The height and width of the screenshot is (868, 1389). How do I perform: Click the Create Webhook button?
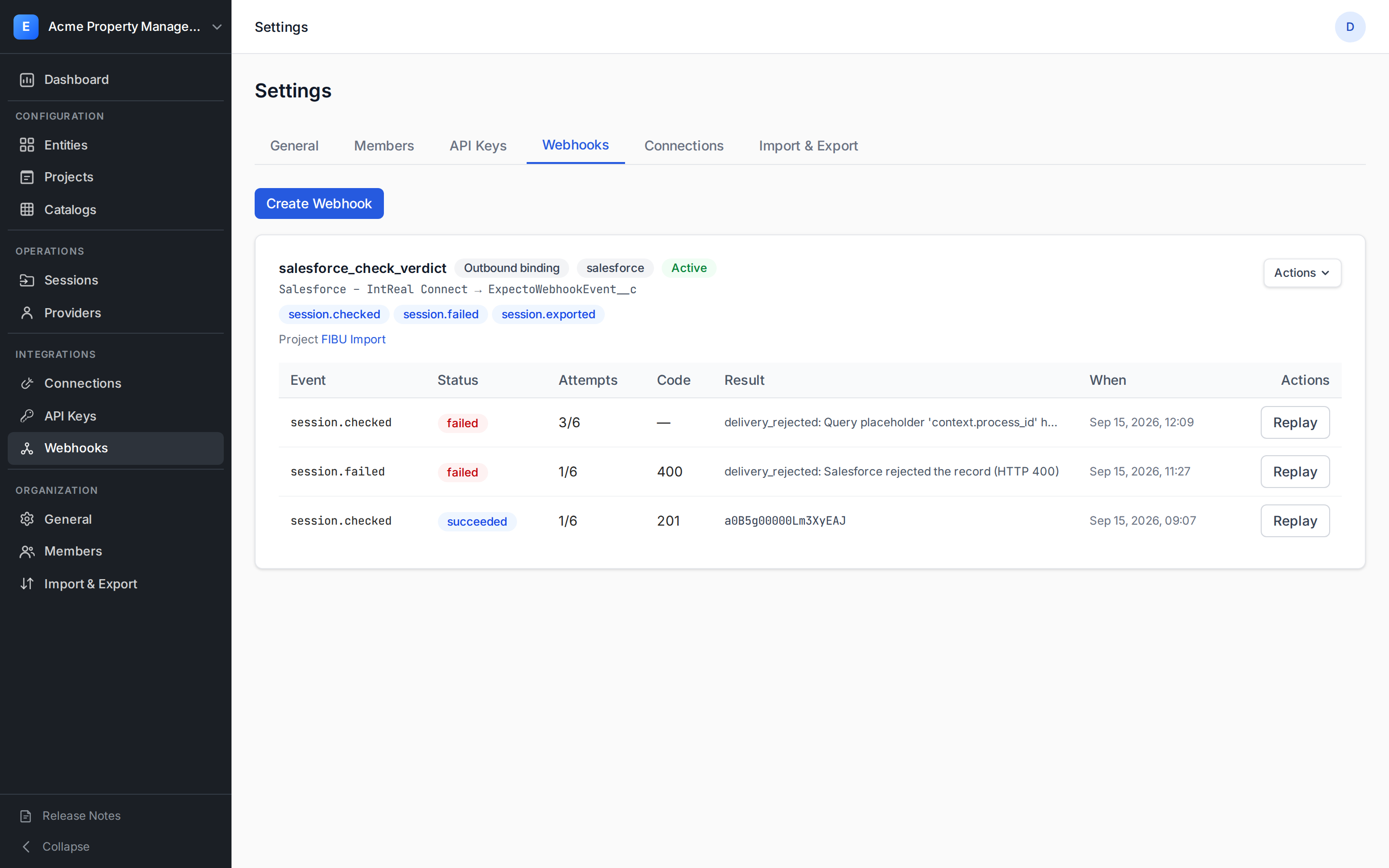tap(319, 203)
